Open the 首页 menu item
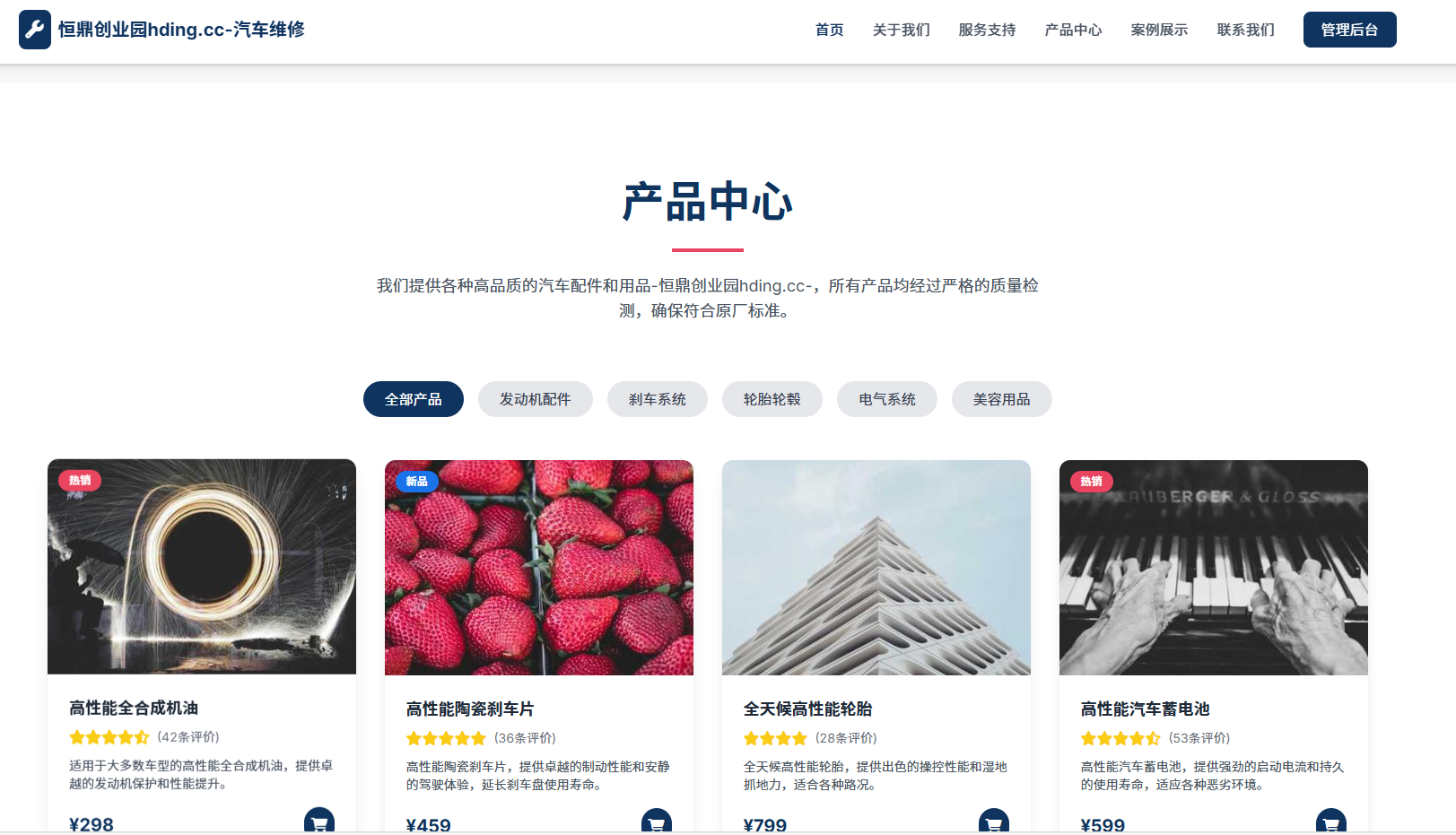The height and width of the screenshot is (835, 1456). coord(830,30)
